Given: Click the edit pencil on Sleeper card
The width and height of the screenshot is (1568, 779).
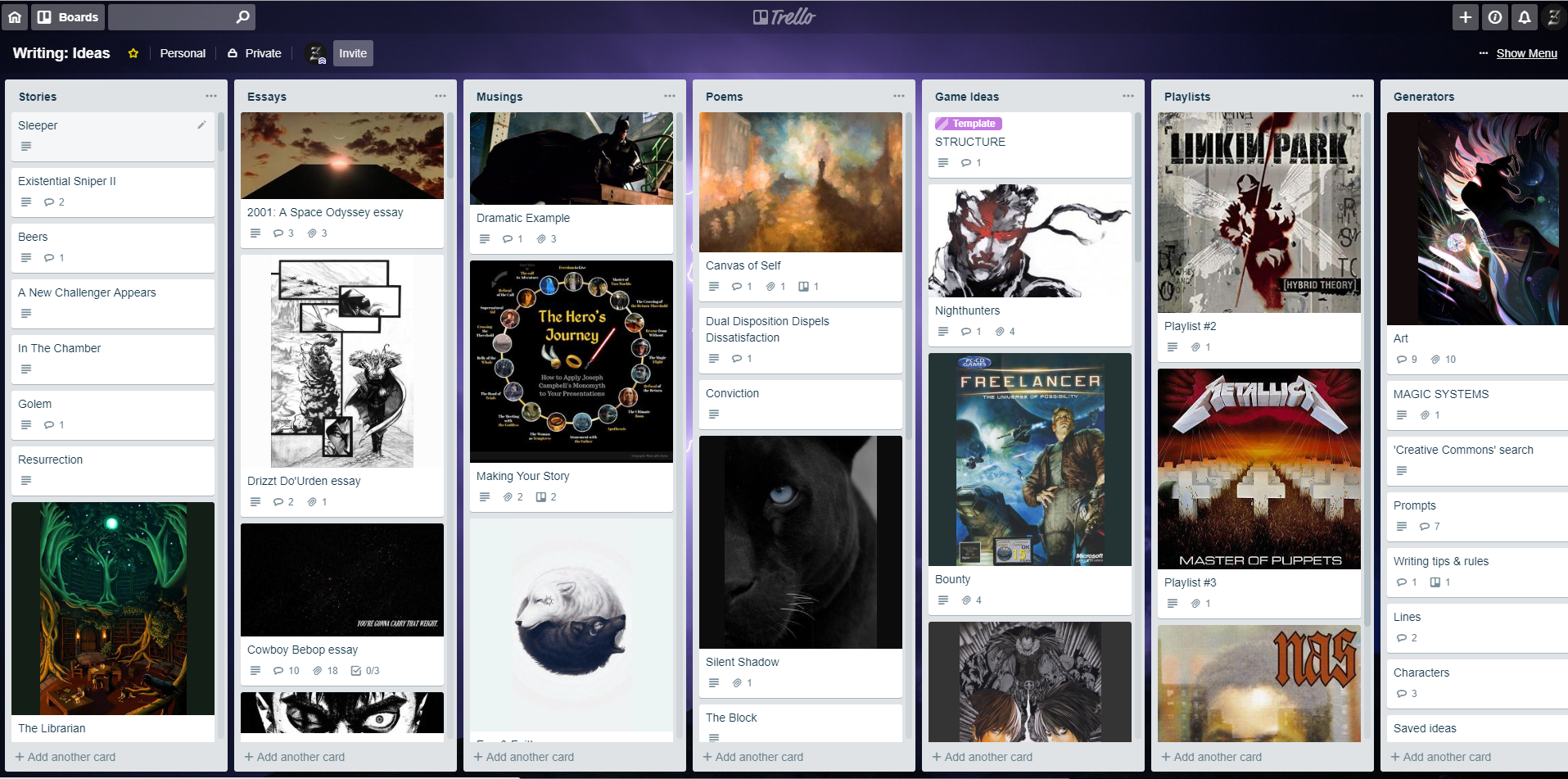Looking at the screenshot, I should coord(201,125).
